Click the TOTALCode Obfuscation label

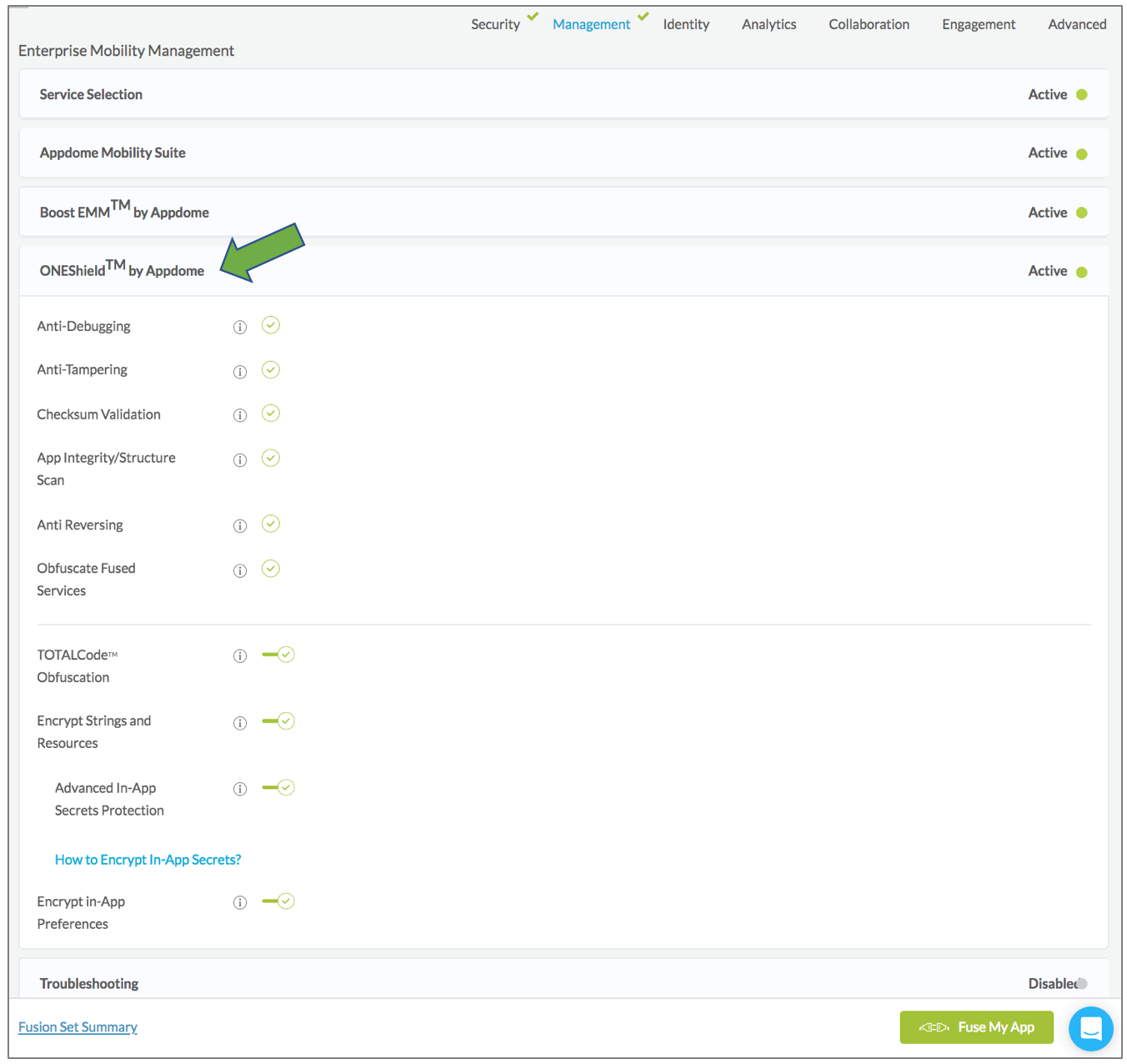click(78, 666)
